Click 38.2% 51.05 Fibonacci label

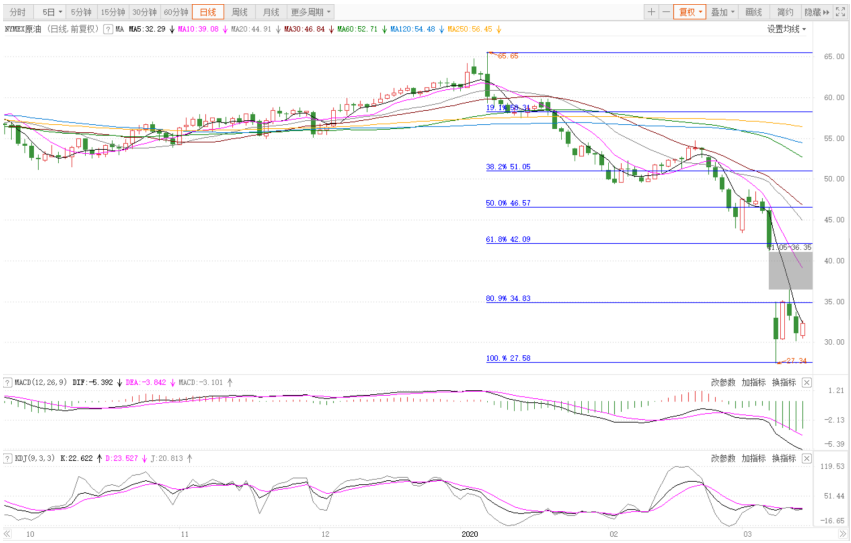[508, 167]
